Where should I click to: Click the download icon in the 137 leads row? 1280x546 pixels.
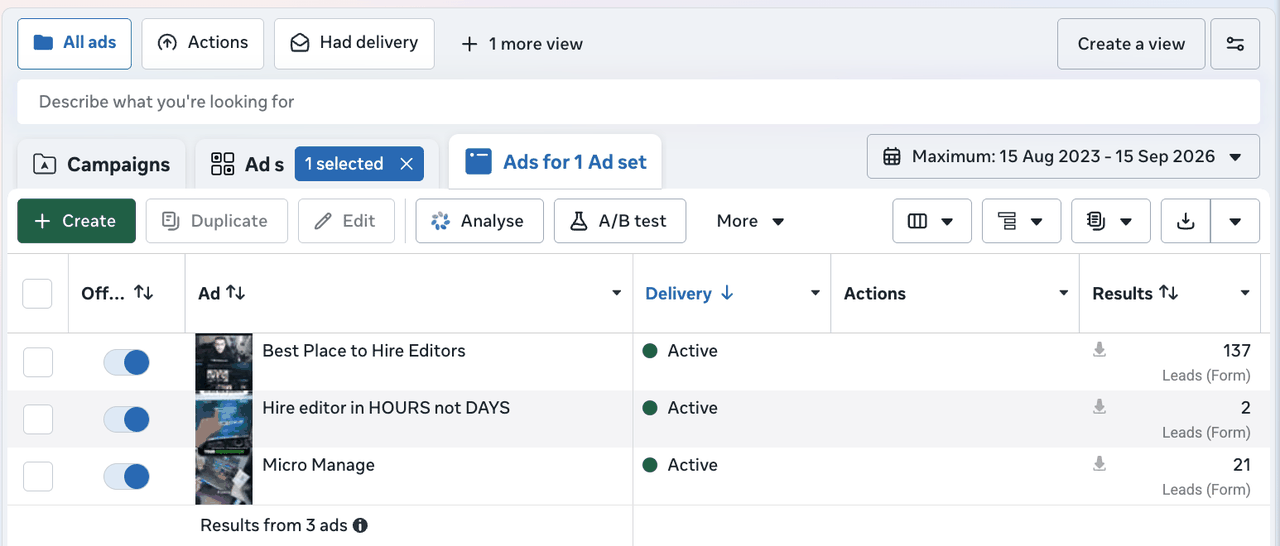pyautogui.click(x=1099, y=350)
